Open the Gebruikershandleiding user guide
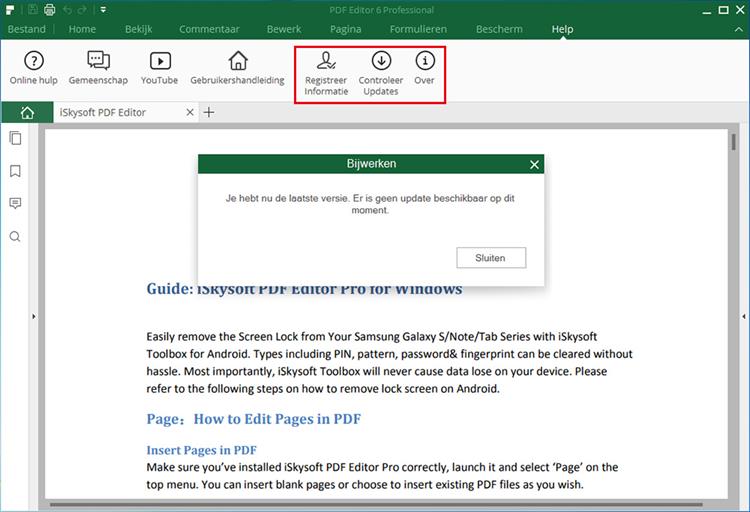 pyautogui.click(x=237, y=68)
